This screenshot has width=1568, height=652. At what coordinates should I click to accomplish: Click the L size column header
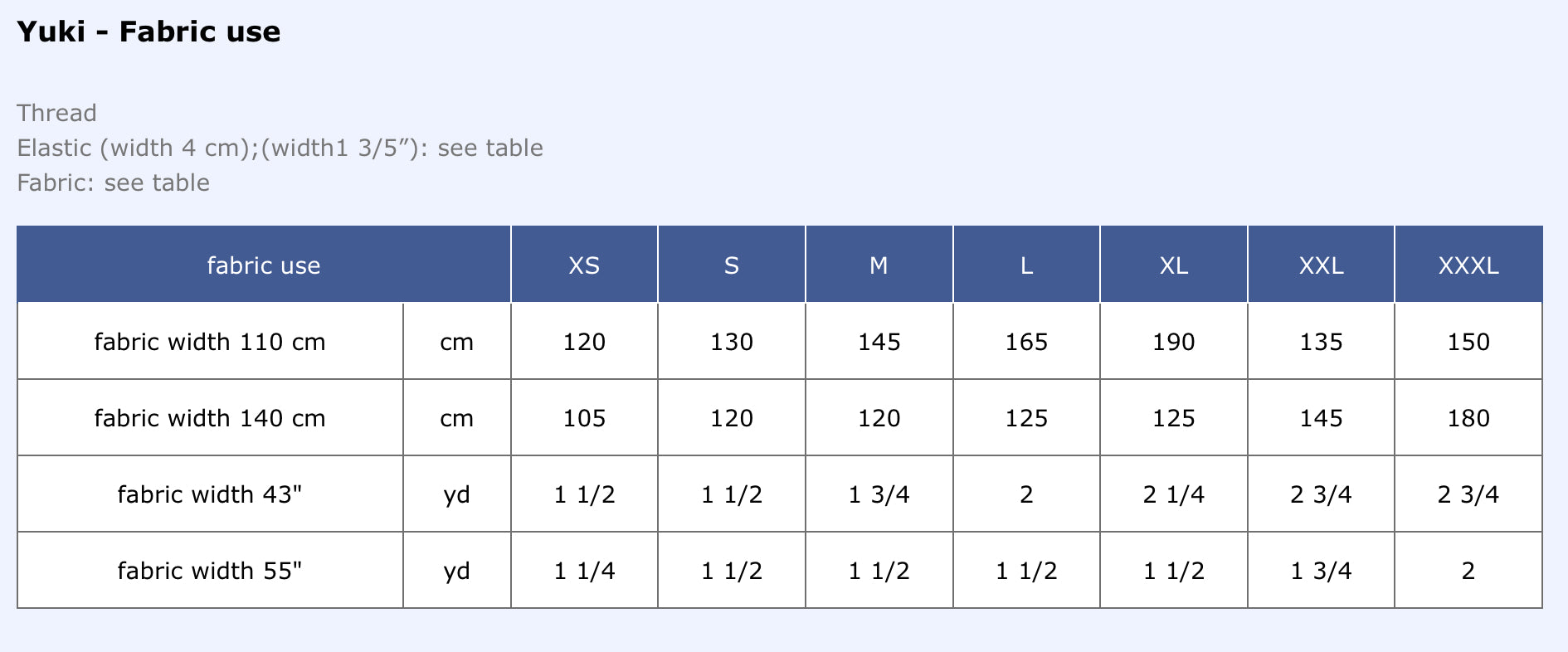[1026, 265]
